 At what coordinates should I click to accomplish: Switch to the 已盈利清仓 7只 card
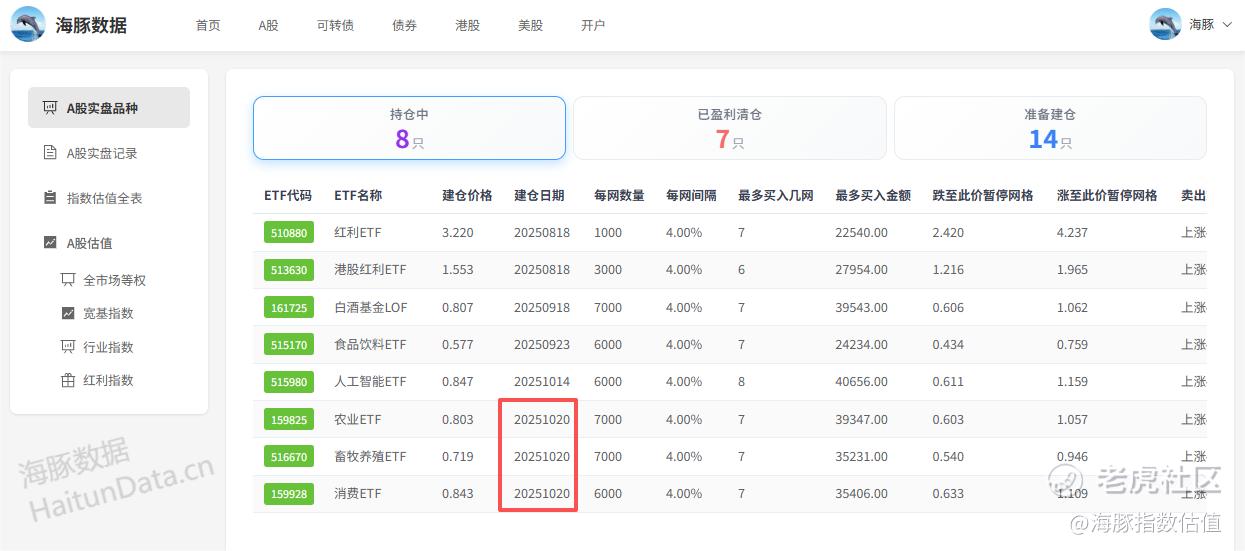730,128
